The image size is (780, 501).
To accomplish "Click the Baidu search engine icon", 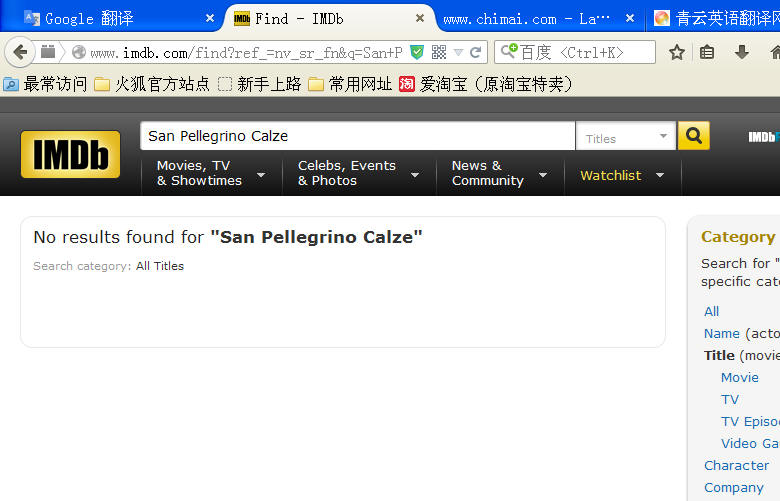I will pos(509,51).
